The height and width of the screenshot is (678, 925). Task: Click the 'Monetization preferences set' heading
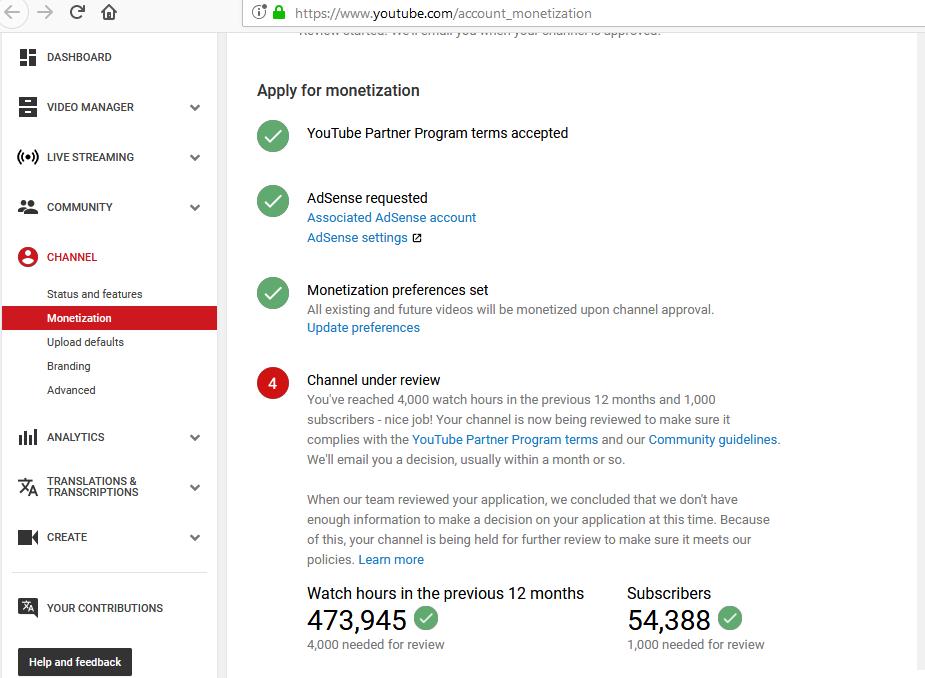pyautogui.click(x=398, y=290)
